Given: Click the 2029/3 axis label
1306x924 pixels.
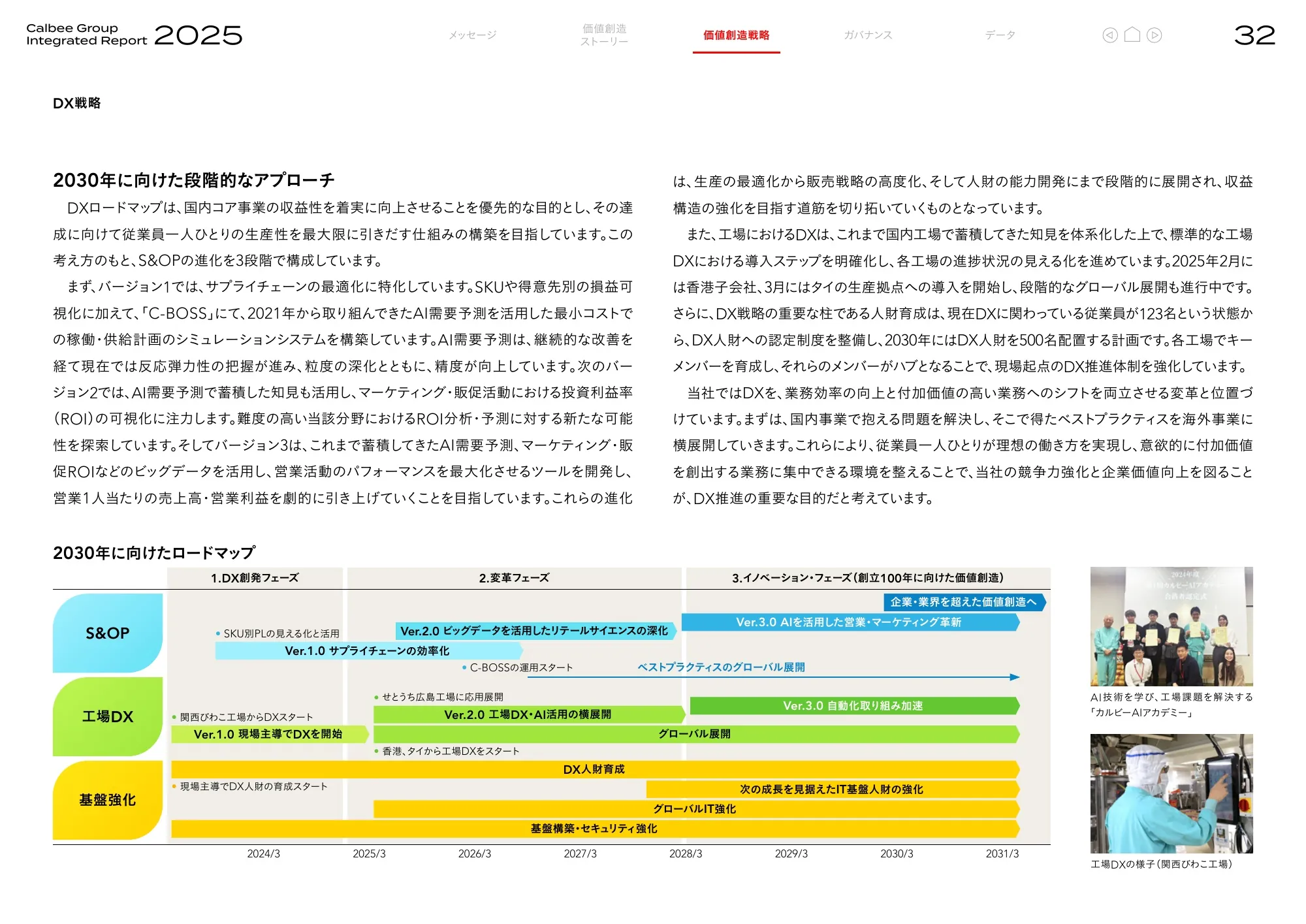Looking at the screenshot, I should (791, 853).
